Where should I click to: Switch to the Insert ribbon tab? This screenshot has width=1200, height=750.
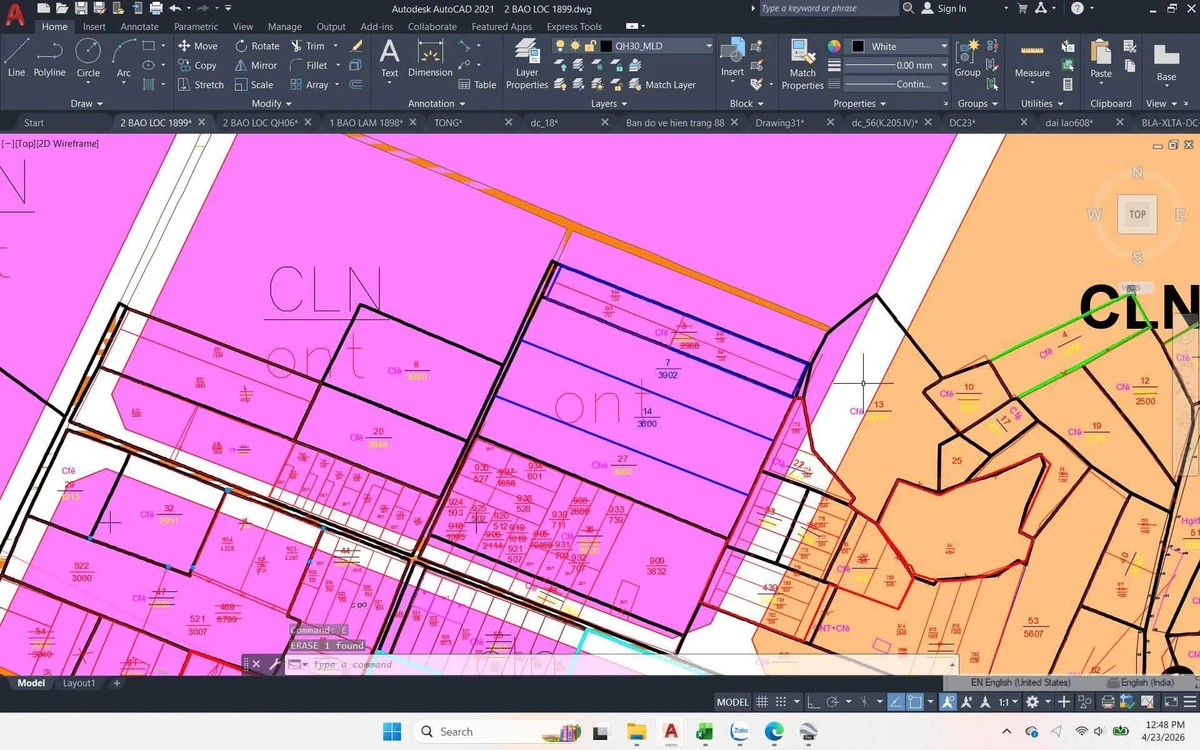(94, 27)
